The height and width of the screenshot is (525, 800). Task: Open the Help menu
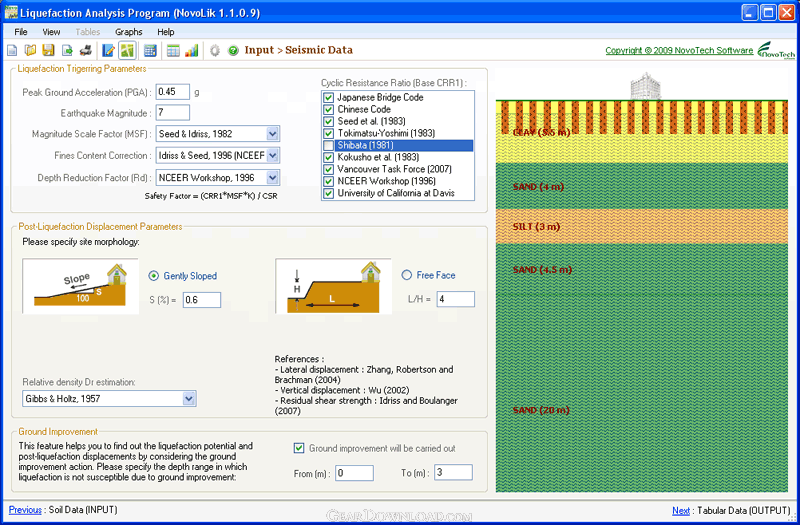click(166, 32)
